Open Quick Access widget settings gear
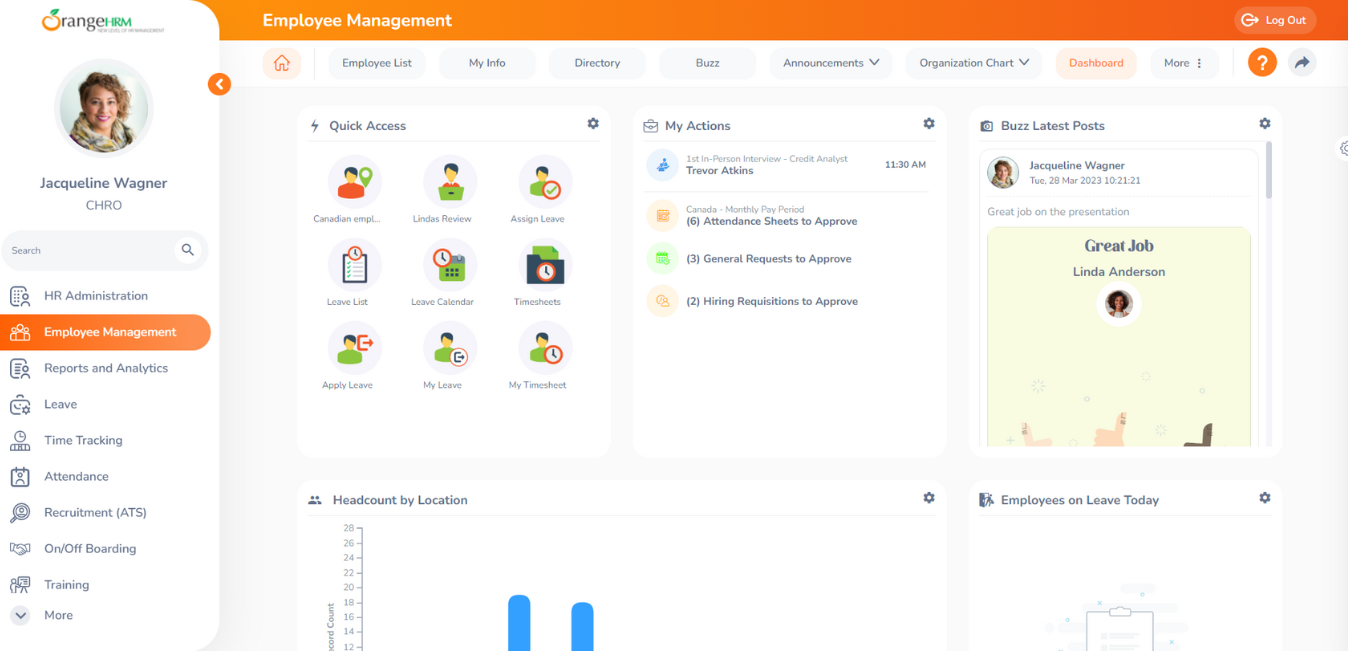The width and height of the screenshot is (1348, 651). tap(593, 123)
